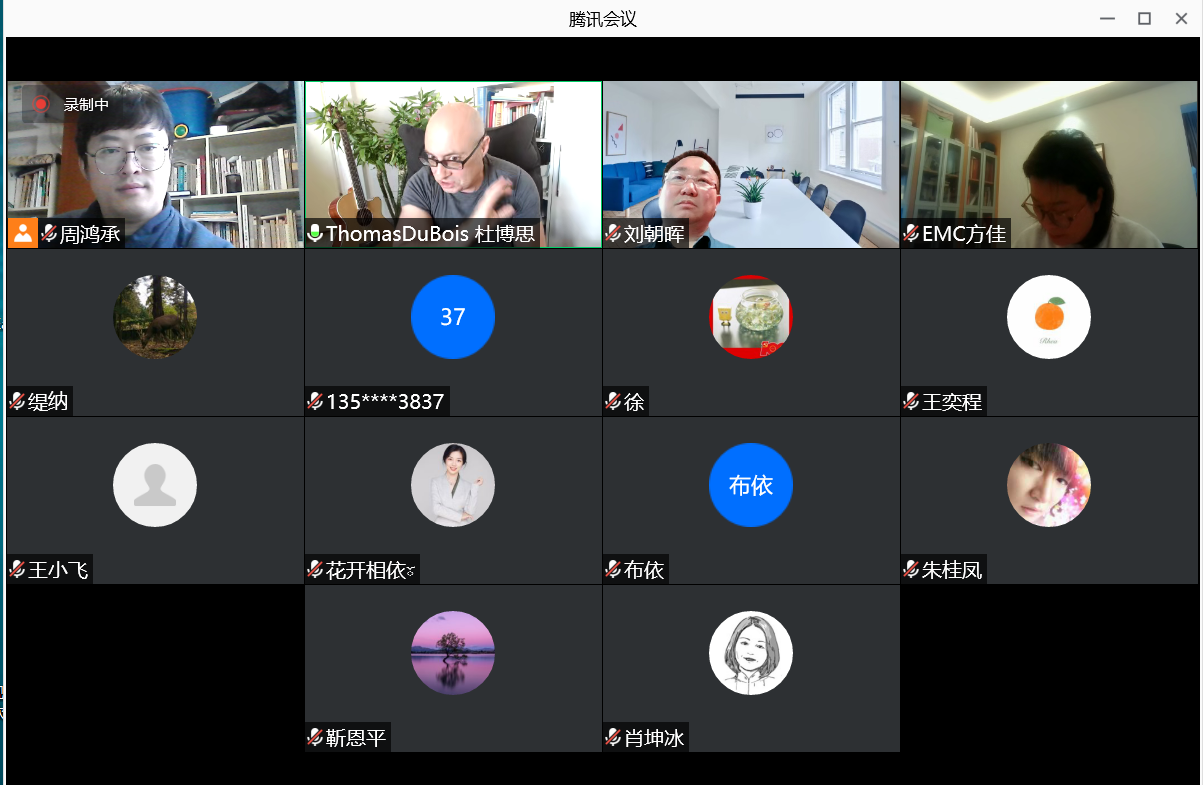Screen dimensions: 1203x785
Task: Click 徐's flower bowl avatar
Action: click(751, 317)
